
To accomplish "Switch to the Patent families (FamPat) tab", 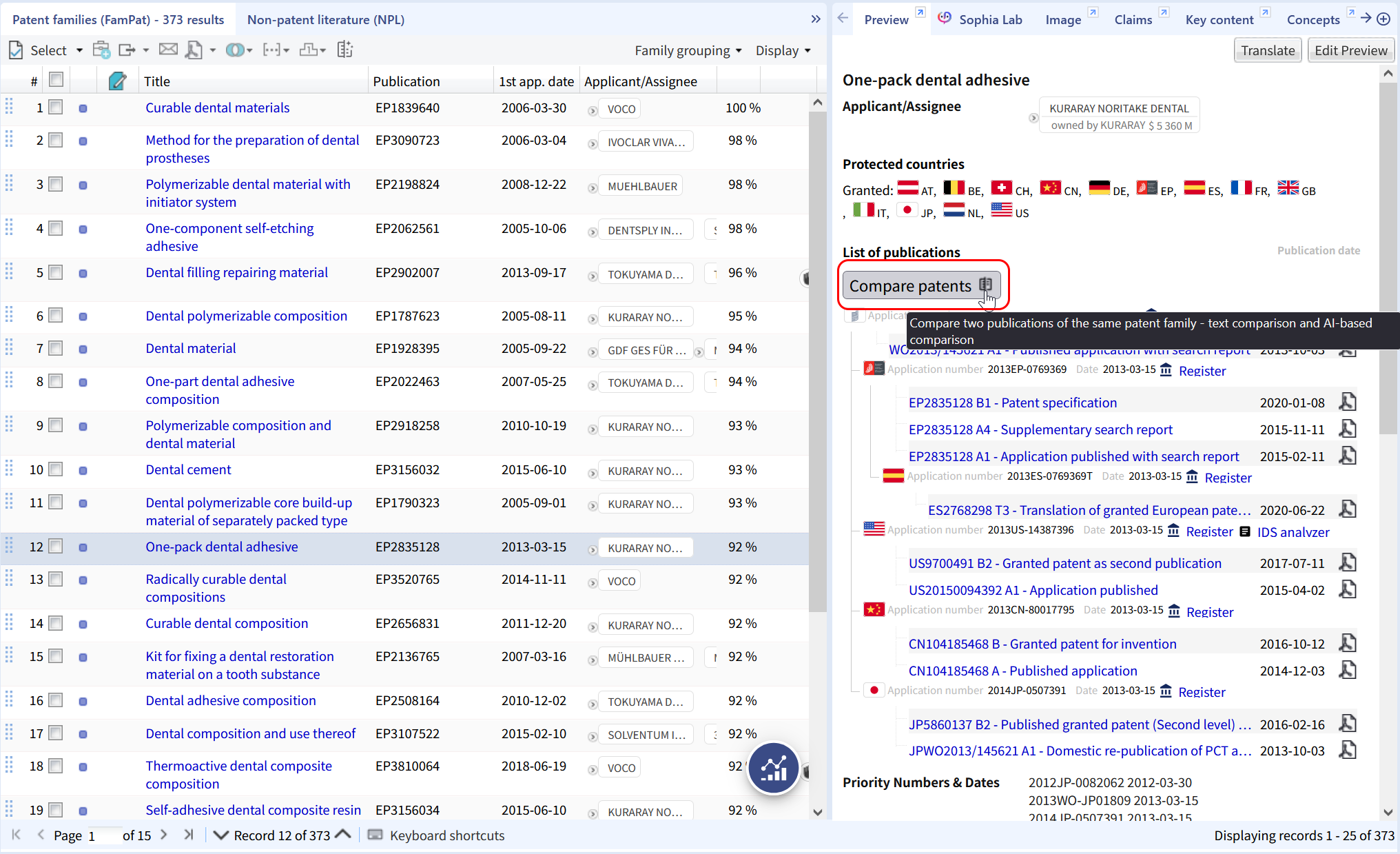I will 118,19.
